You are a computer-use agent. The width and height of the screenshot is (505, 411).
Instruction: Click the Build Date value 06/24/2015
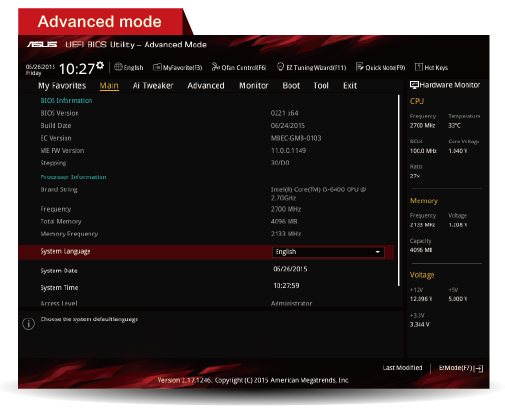point(288,126)
